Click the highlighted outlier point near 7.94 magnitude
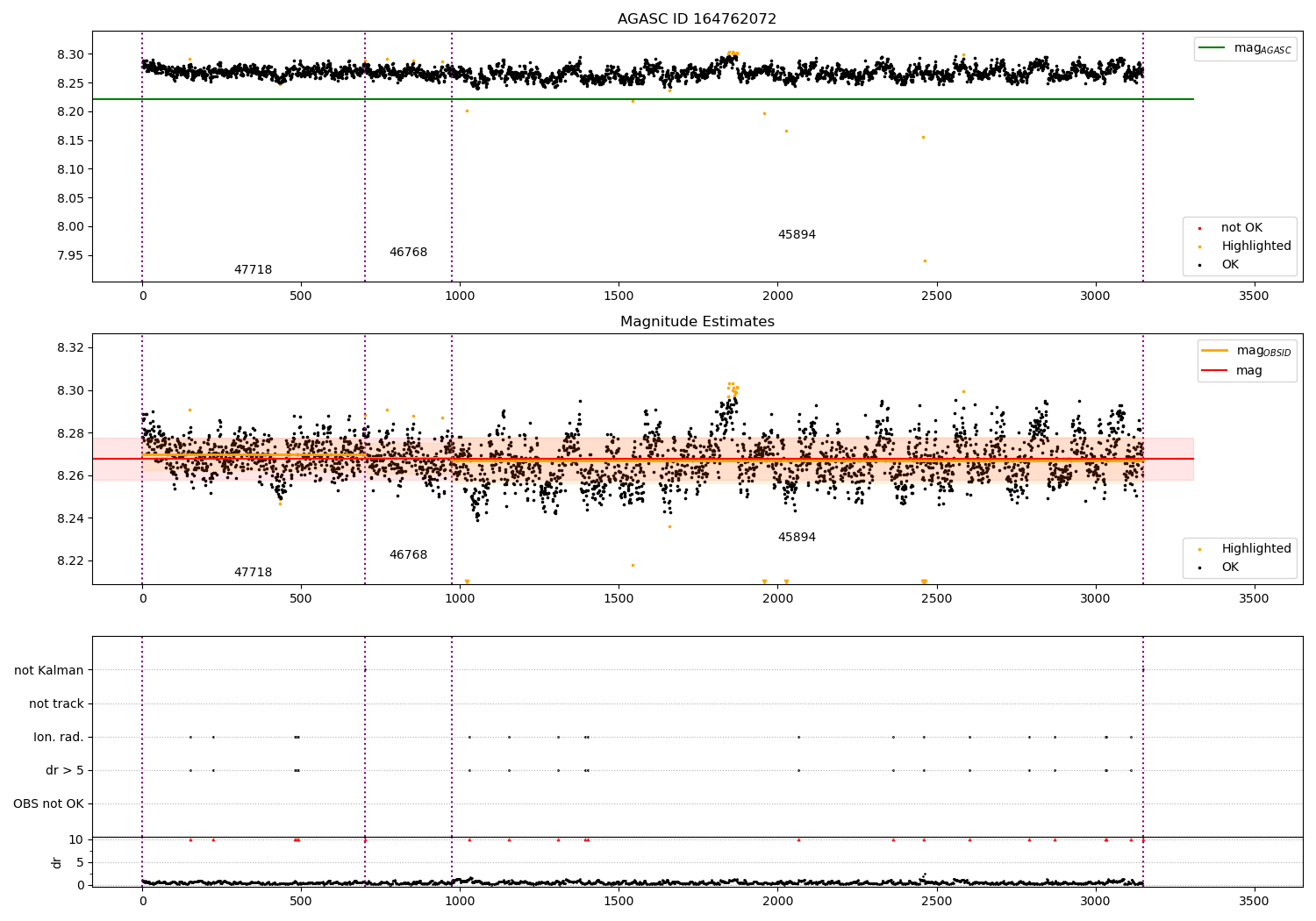Viewport: 1316px width, 921px height. [925, 261]
